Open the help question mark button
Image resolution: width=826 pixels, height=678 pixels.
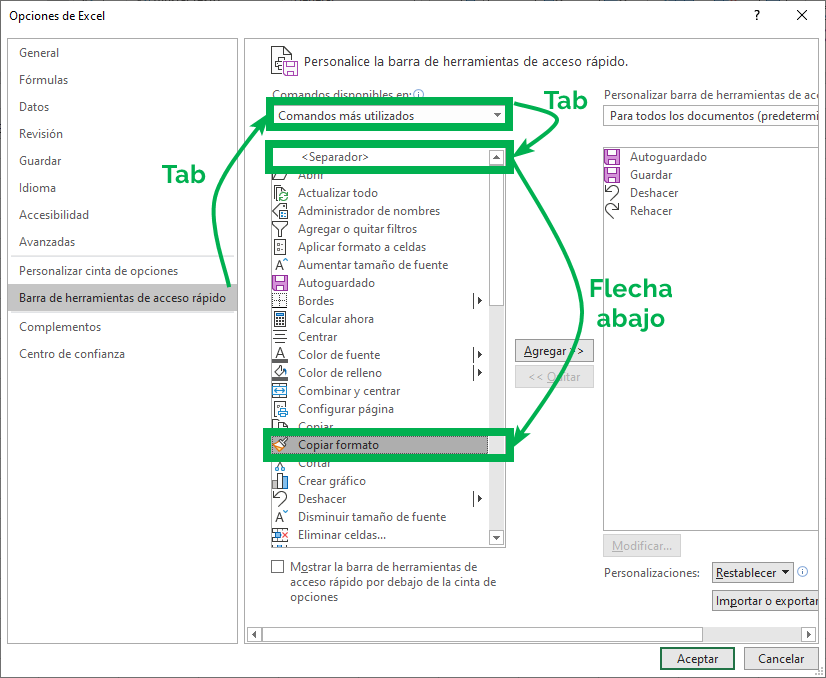(757, 15)
